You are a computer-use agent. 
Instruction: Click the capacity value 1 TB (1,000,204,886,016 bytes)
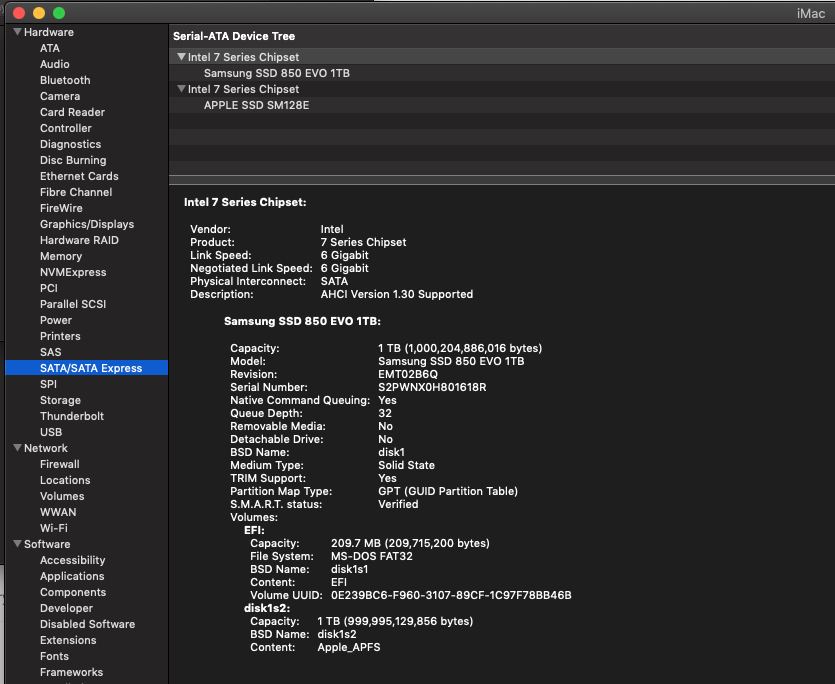460,348
